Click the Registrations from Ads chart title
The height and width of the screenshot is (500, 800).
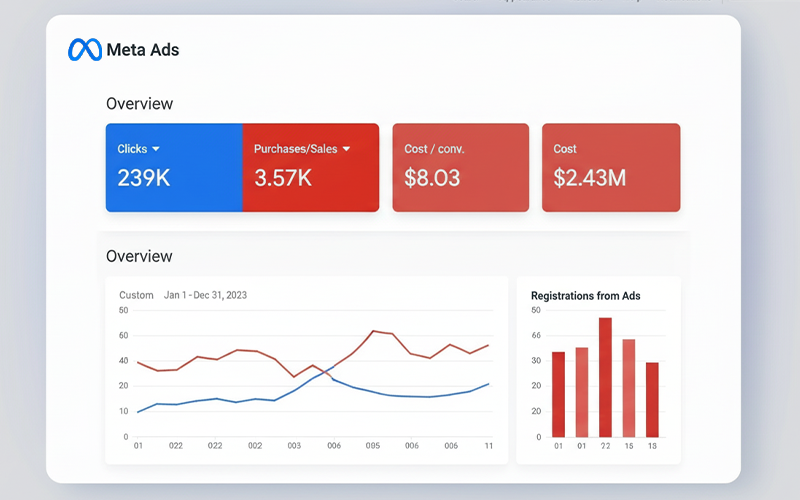pos(585,296)
